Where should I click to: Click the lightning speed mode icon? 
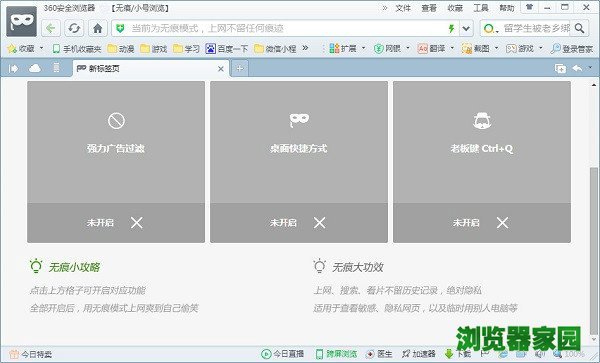[451, 28]
